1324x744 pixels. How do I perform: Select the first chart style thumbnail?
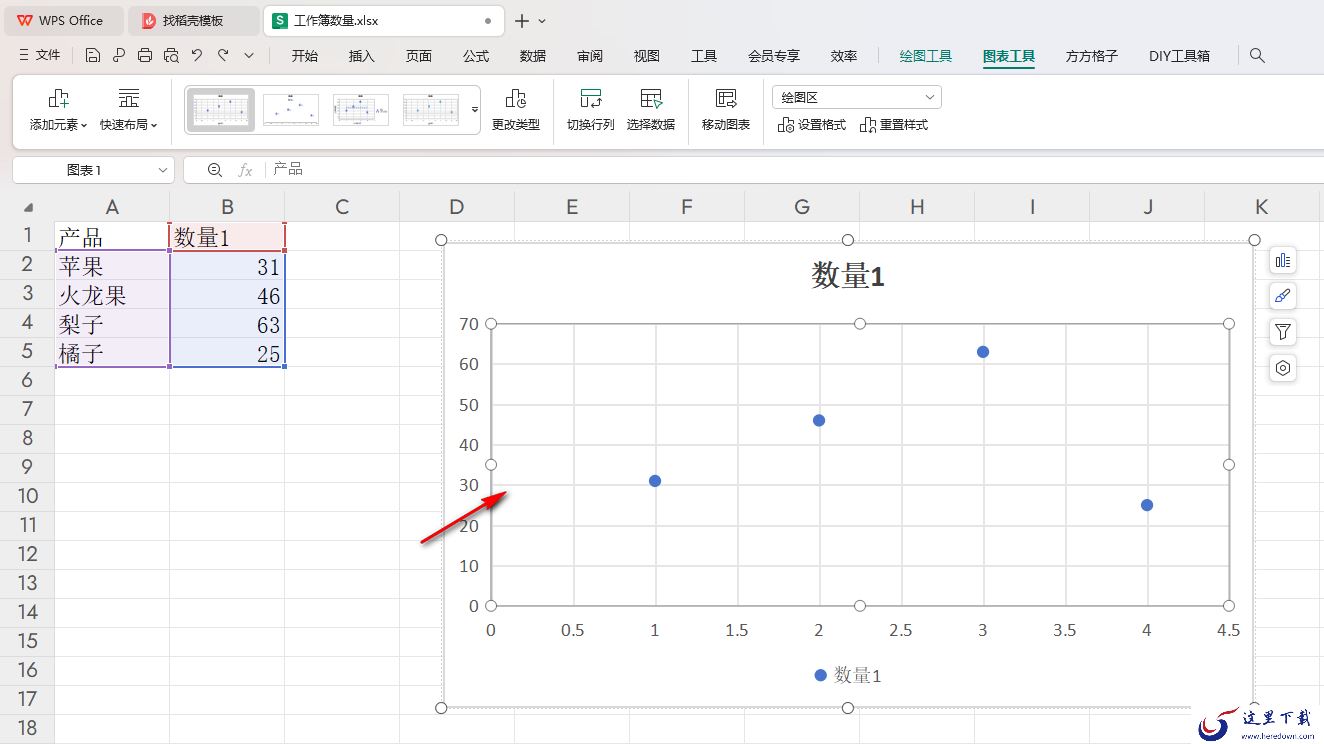[x=221, y=110]
